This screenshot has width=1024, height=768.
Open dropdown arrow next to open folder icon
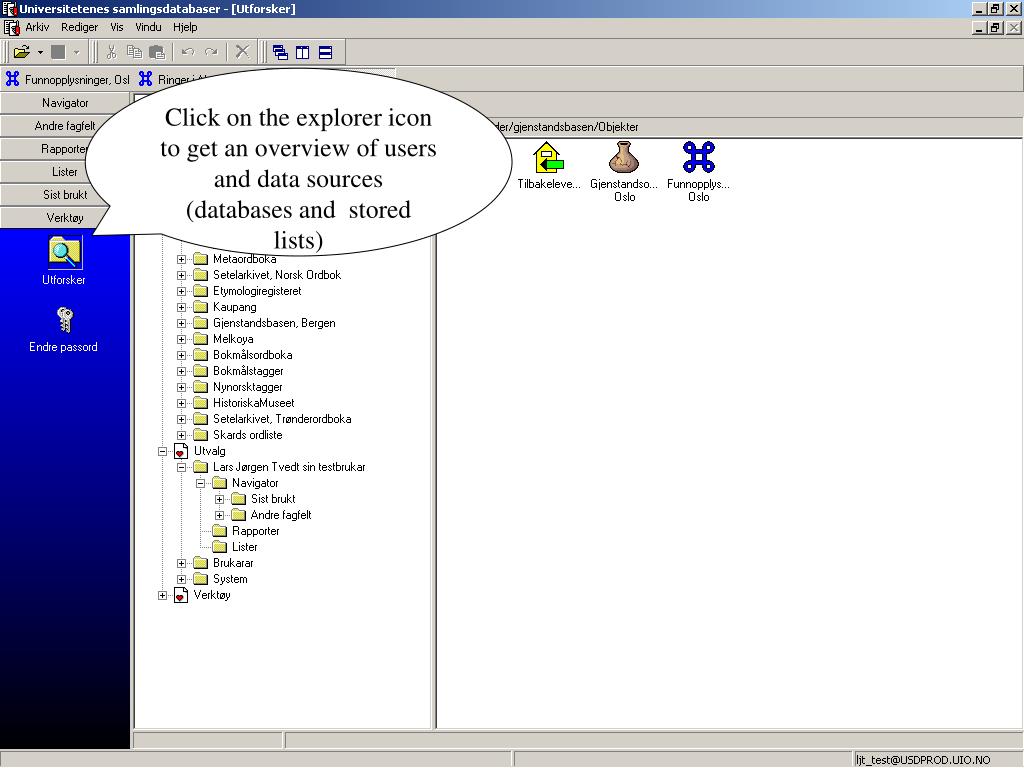[x=40, y=52]
